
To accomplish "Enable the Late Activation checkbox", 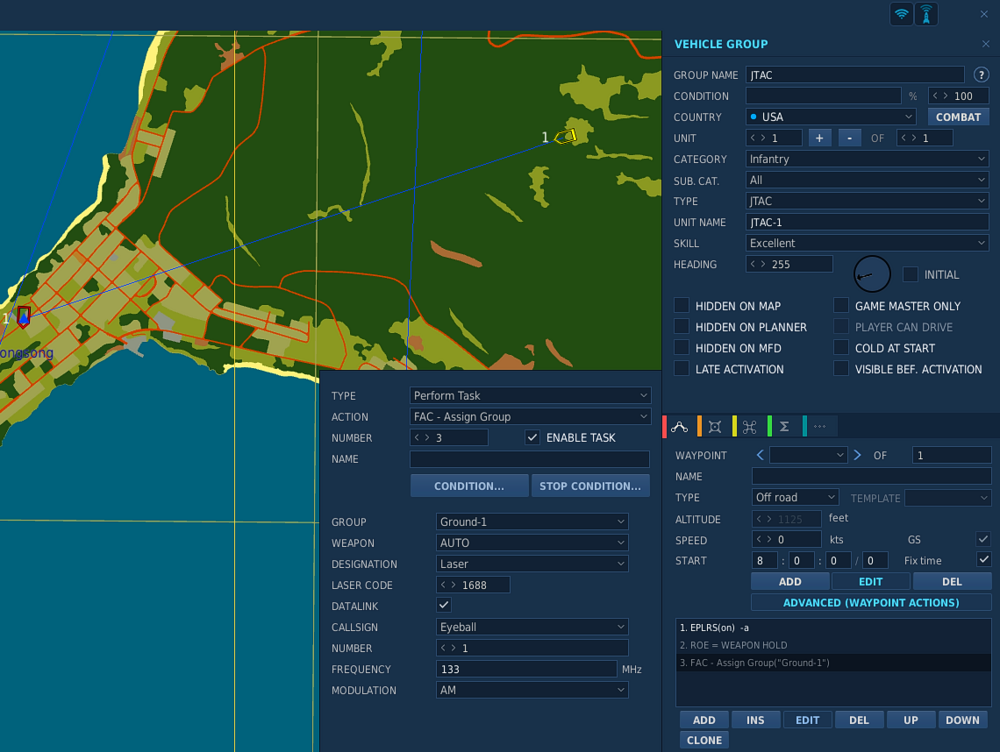I will tap(681, 369).
